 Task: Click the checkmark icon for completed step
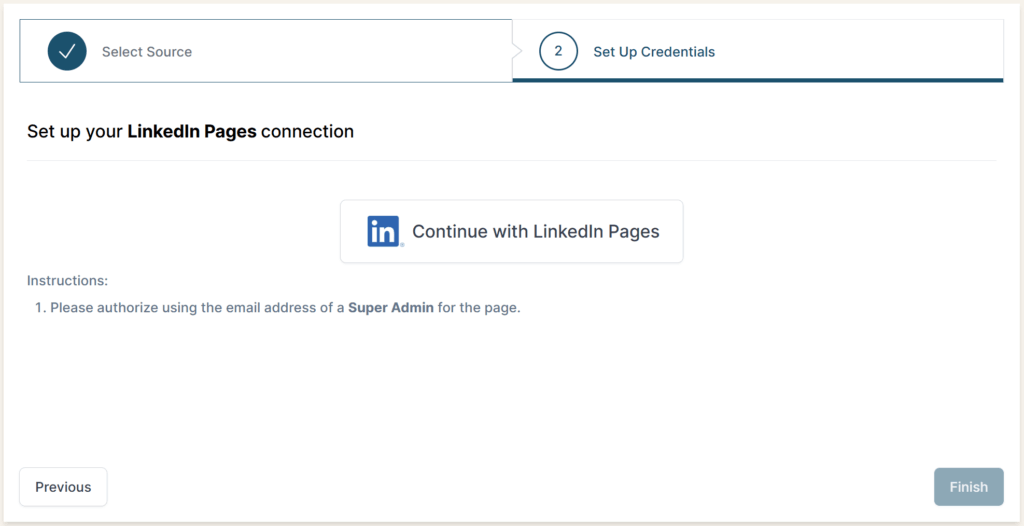tap(67, 51)
